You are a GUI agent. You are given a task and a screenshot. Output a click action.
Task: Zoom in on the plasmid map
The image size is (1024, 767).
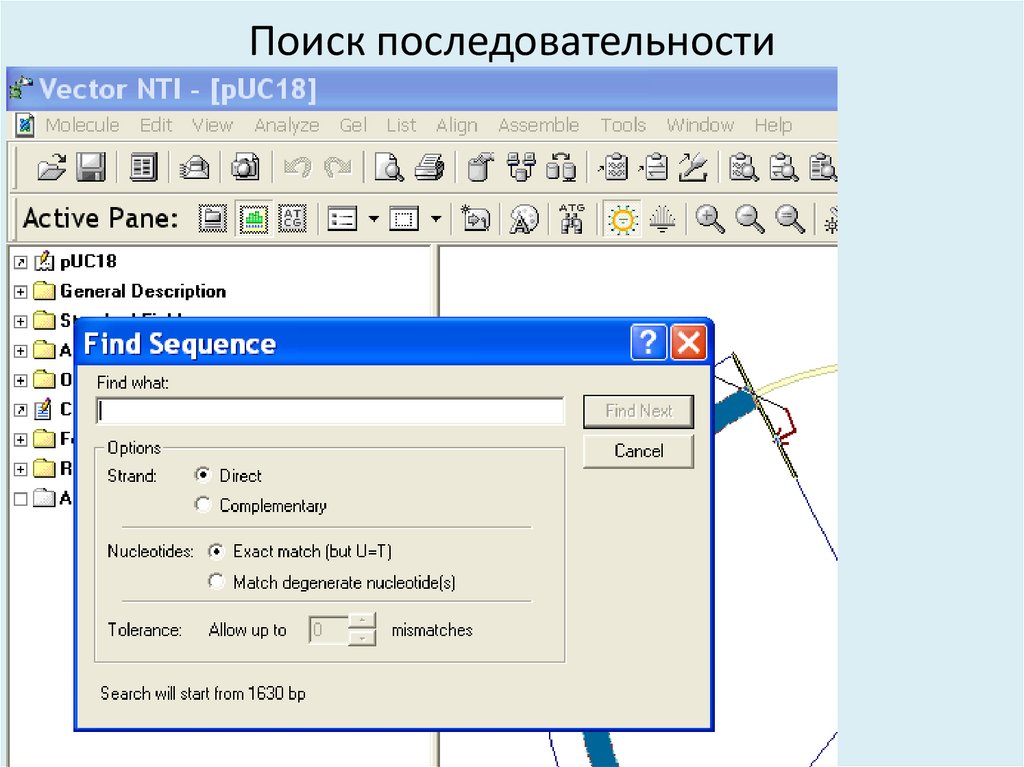[x=710, y=218]
